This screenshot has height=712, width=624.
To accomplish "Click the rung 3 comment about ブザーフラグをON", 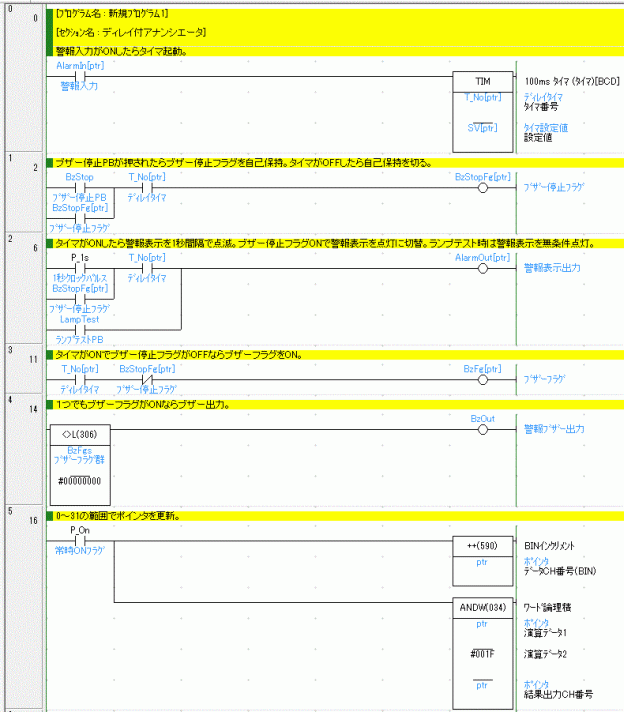I will [x=179, y=355].
